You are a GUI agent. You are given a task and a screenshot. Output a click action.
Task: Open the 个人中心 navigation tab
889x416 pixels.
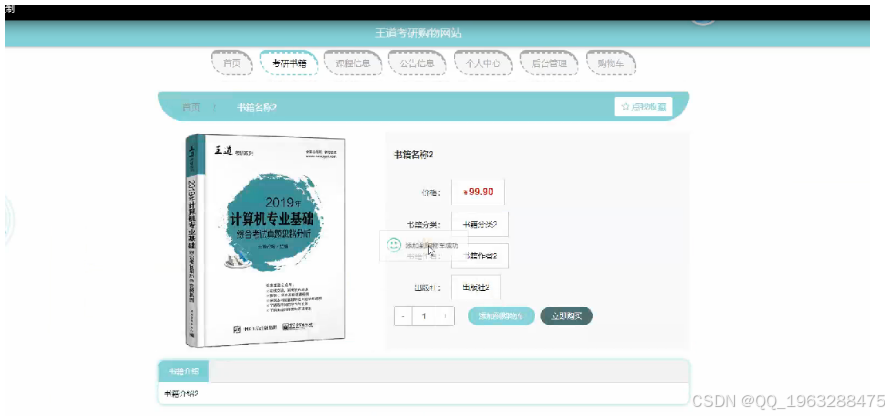click(483, 63)
